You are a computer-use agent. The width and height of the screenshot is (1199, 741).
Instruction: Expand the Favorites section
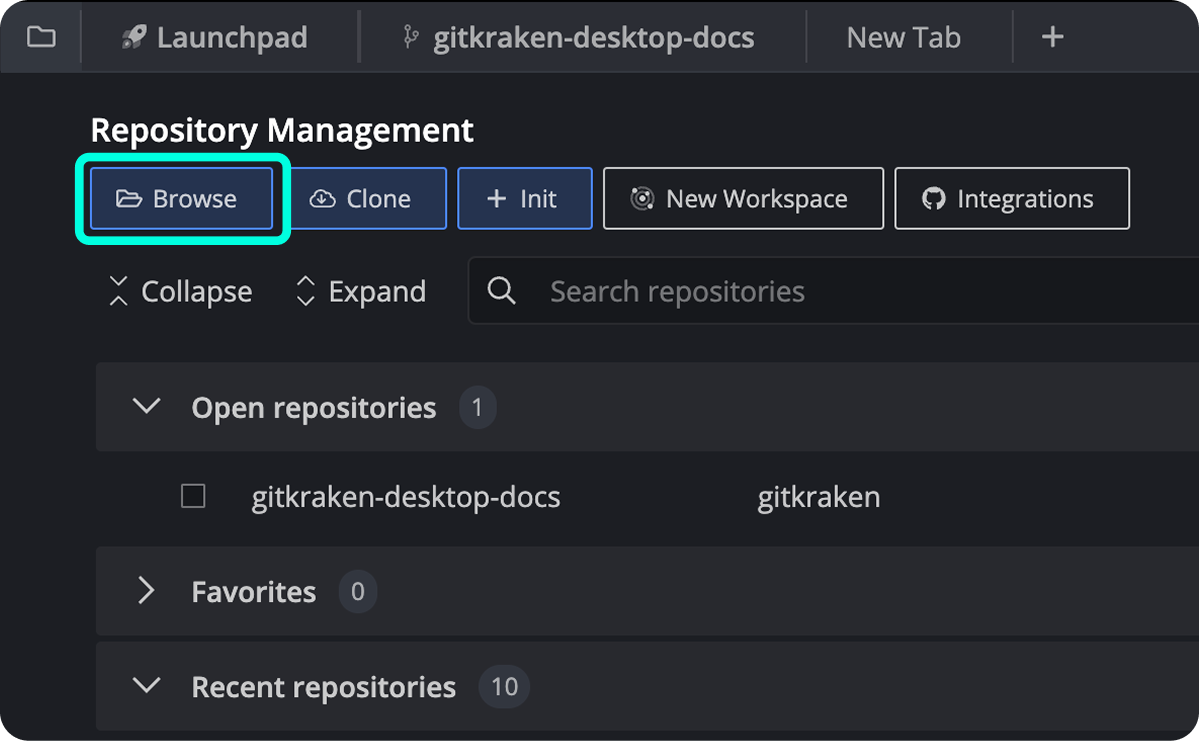point(146,591)
